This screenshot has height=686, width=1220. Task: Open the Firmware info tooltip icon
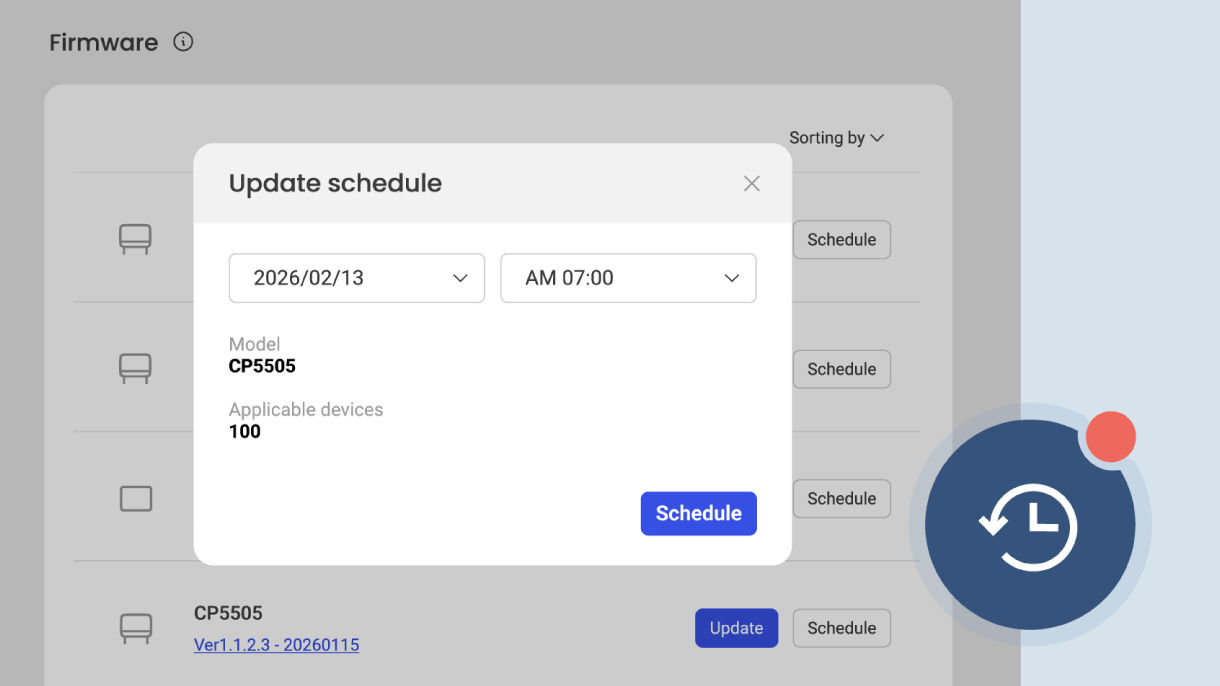point(182,42)
